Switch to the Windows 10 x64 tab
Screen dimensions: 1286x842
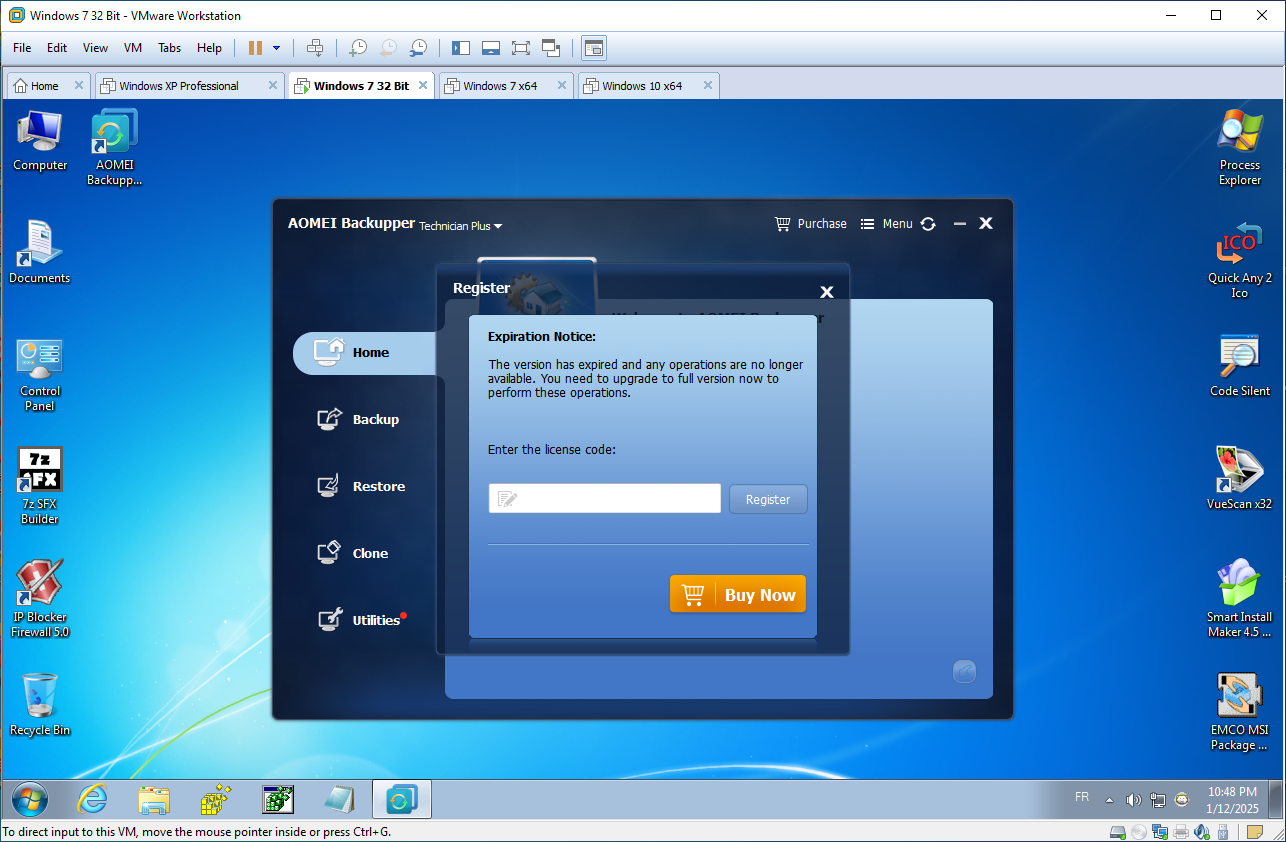642,86
